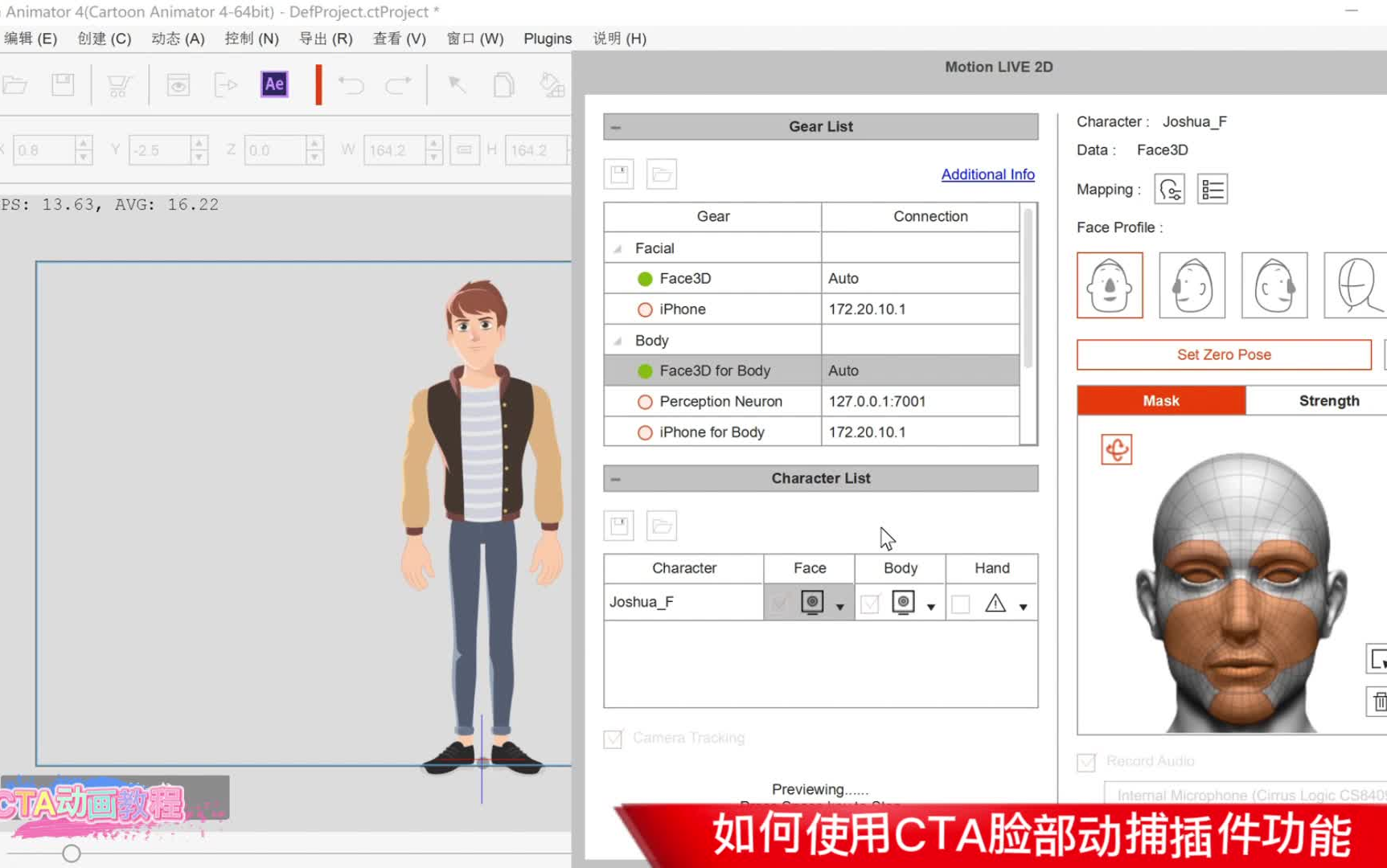1387x868 pixels.
Task: Toggle the Record Audio checkbox
Action: click(1086, 762)
